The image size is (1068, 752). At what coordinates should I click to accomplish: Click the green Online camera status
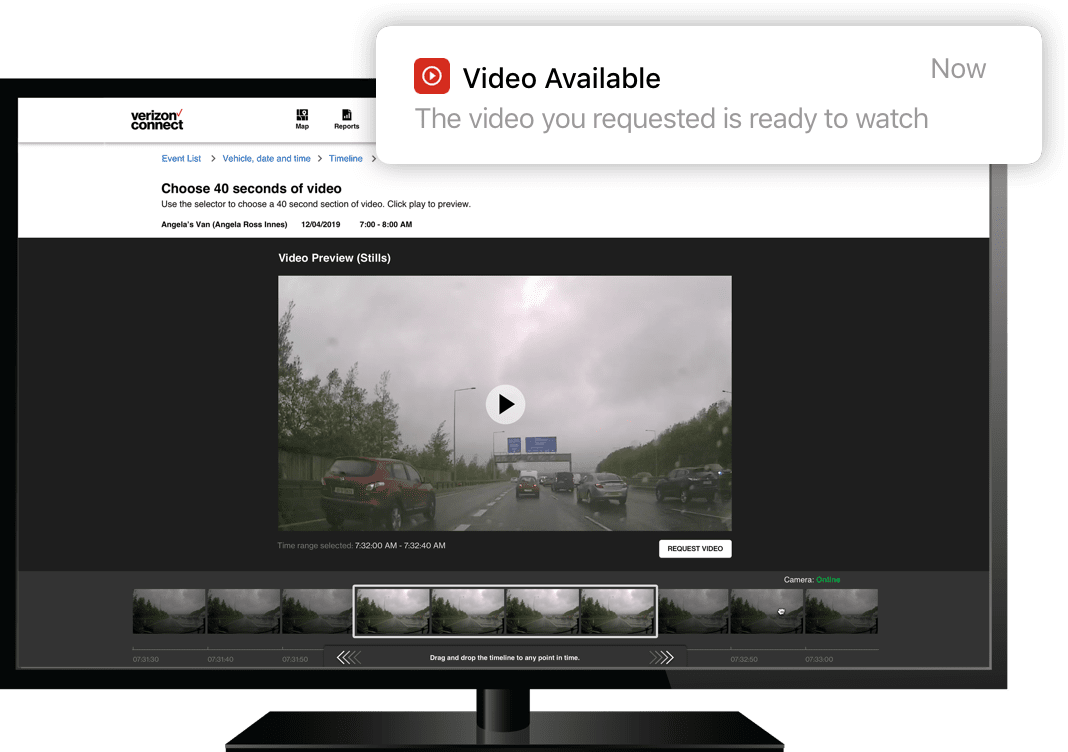click(827, 579)
